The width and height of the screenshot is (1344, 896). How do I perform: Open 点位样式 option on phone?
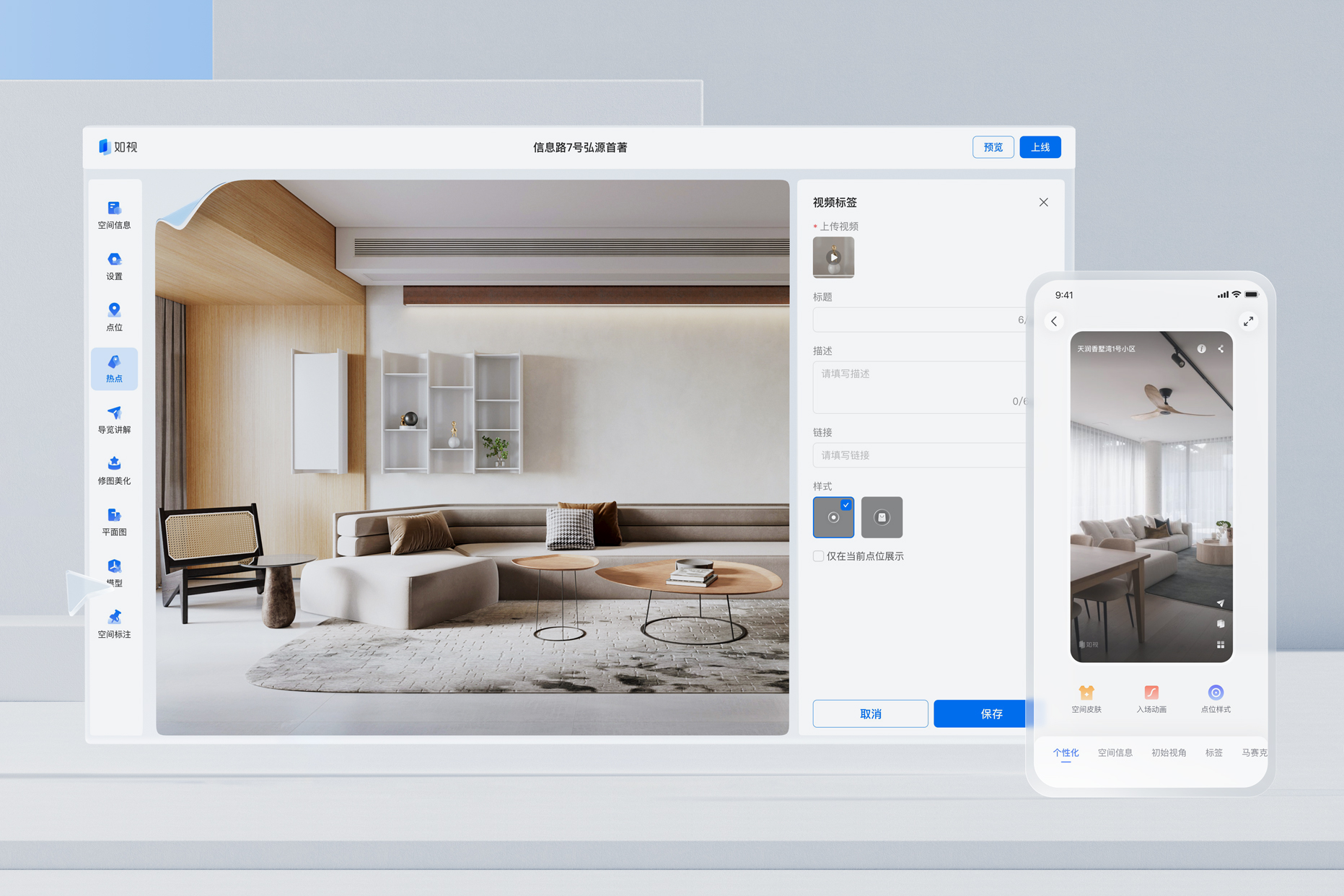click(x=1216, y=699)
